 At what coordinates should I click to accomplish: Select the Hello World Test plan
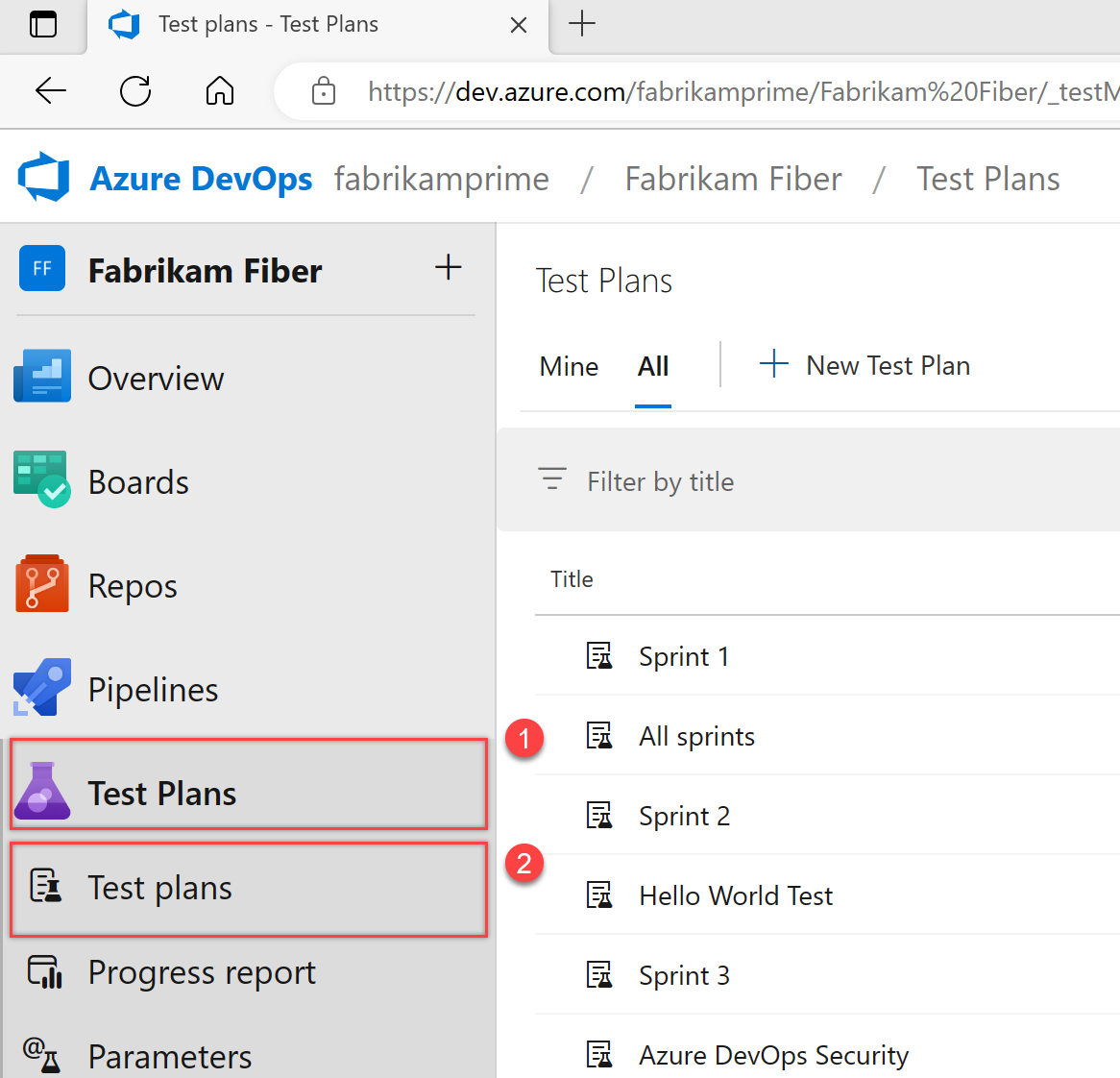point(736,894)
